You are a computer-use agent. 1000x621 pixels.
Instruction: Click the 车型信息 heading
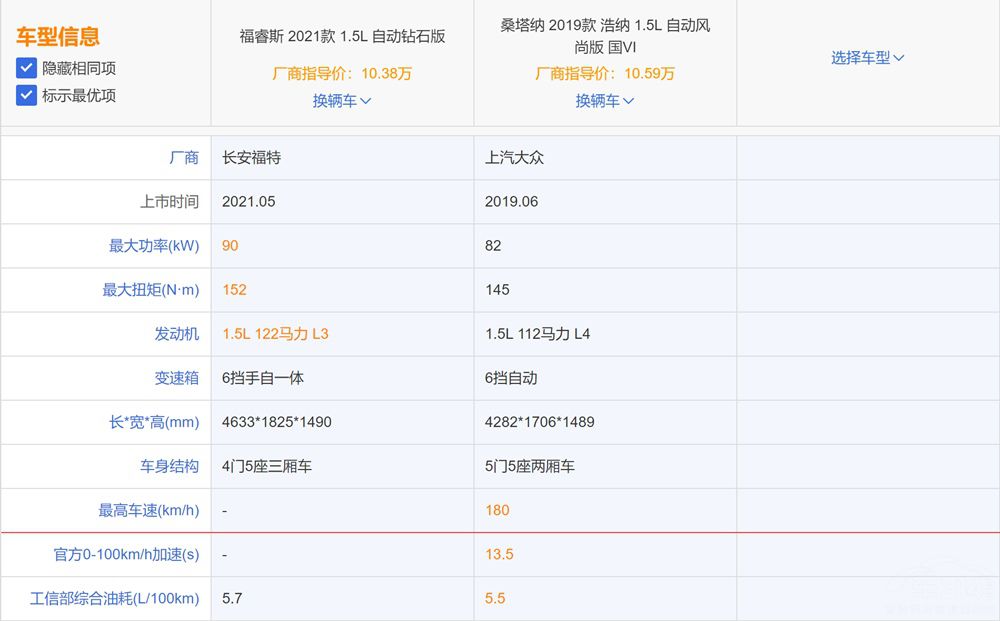[58, 37]
